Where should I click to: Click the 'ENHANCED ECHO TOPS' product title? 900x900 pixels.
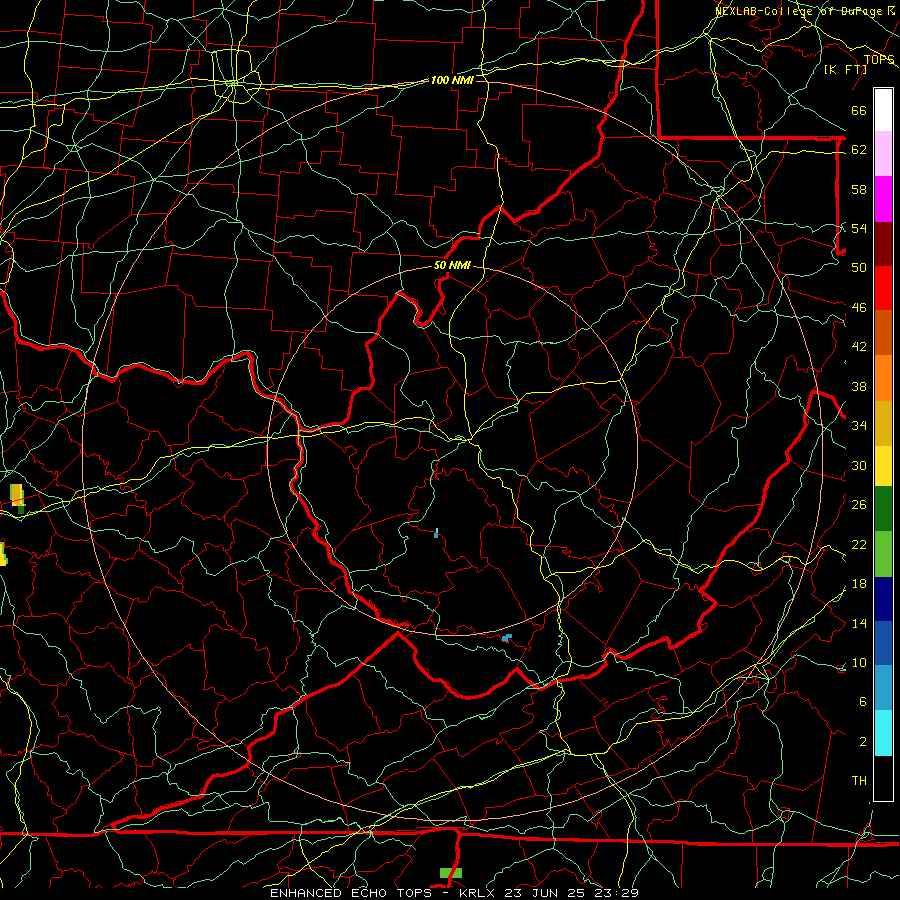click(351, 893)
